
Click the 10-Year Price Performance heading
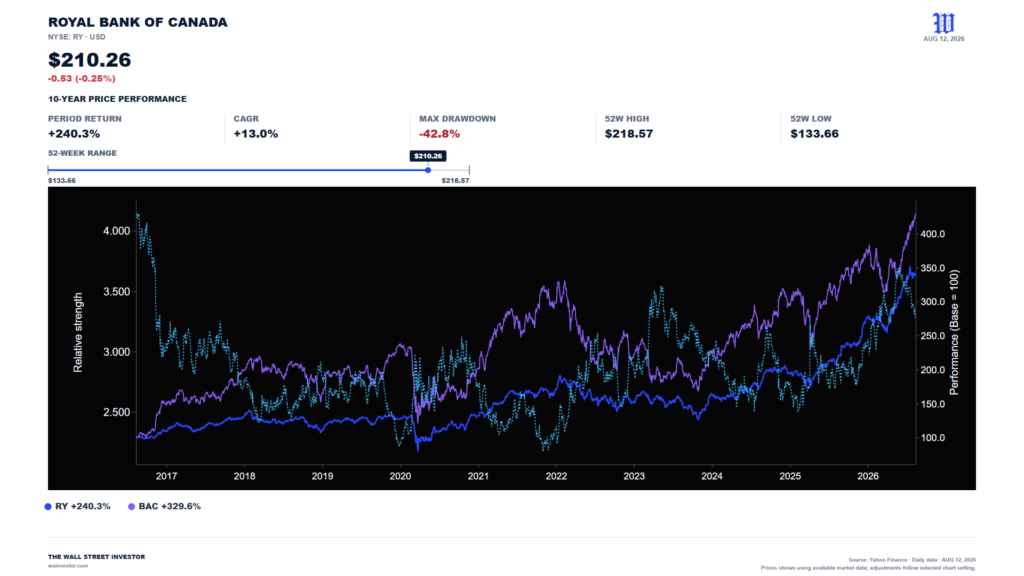(x=118, y=99)
